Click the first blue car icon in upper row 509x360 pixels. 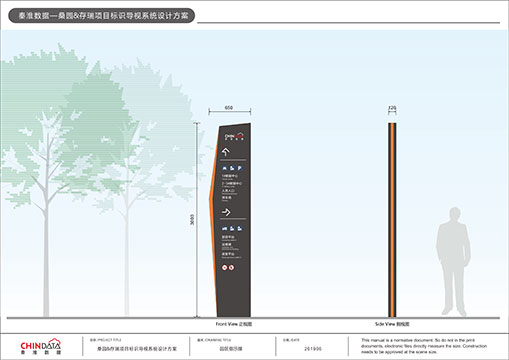tap(225, 168)
